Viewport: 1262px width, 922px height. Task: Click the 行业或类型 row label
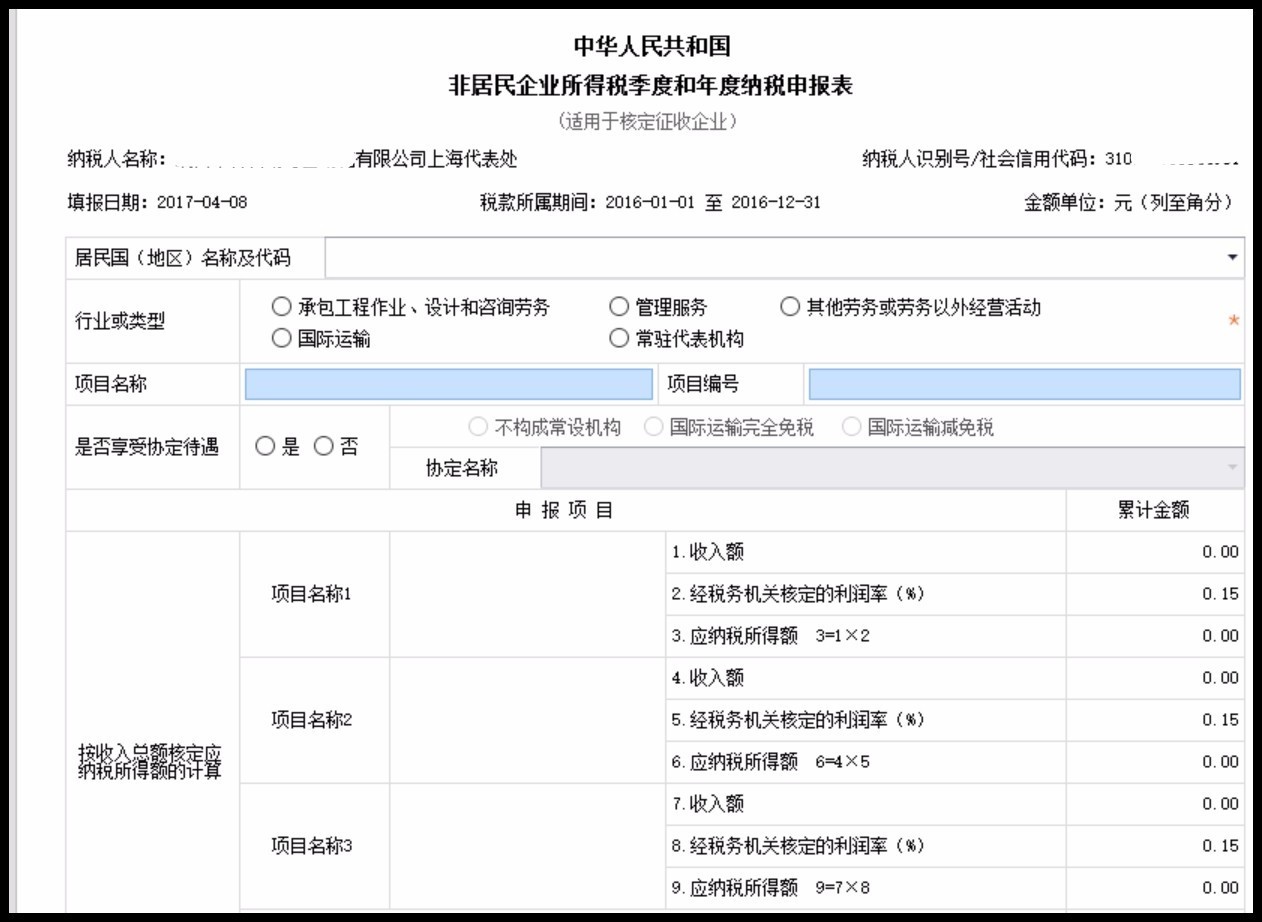pyautogui.click(x=120, y=322)
